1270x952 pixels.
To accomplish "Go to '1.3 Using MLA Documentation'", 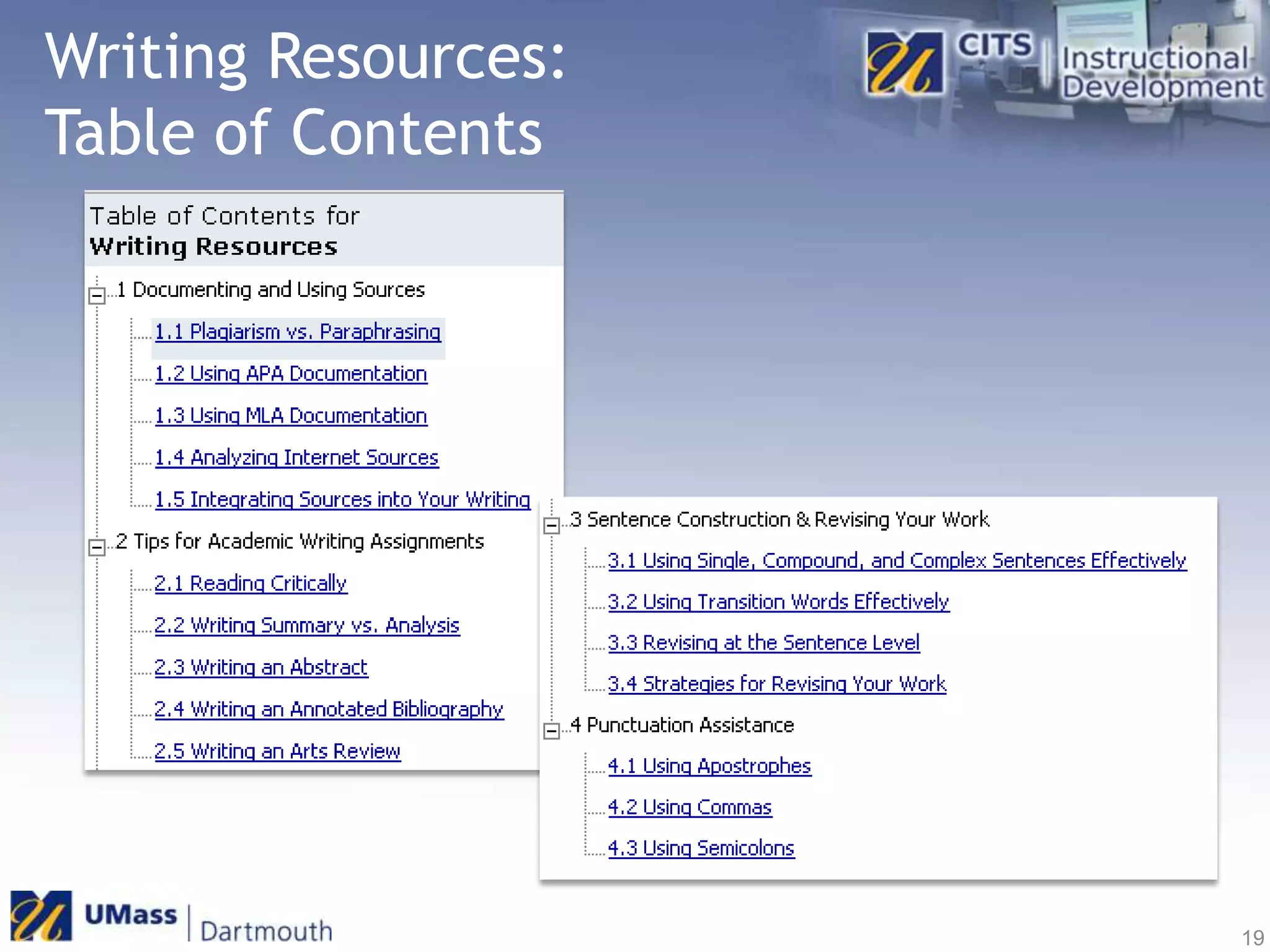I will 291,416.
